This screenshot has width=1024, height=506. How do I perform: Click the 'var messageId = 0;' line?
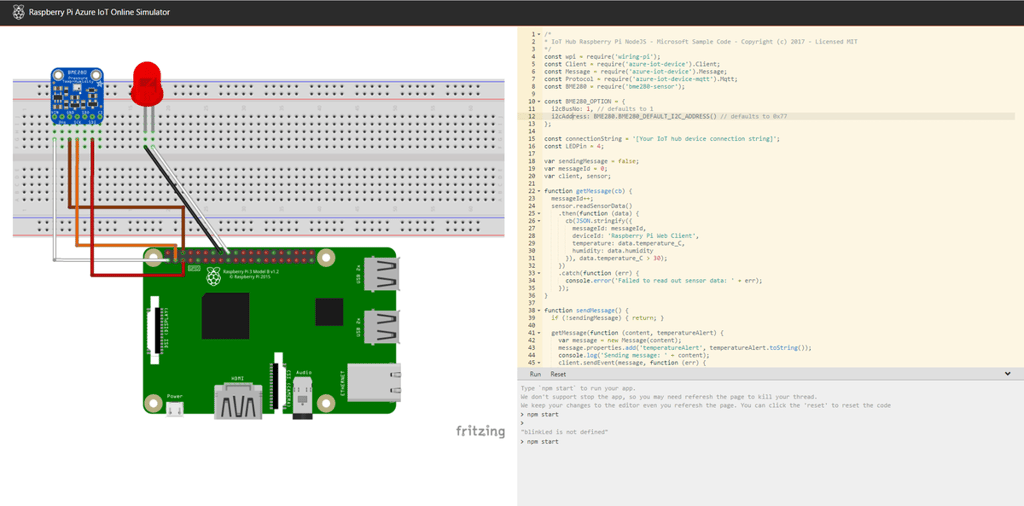(x=576, y=168)
